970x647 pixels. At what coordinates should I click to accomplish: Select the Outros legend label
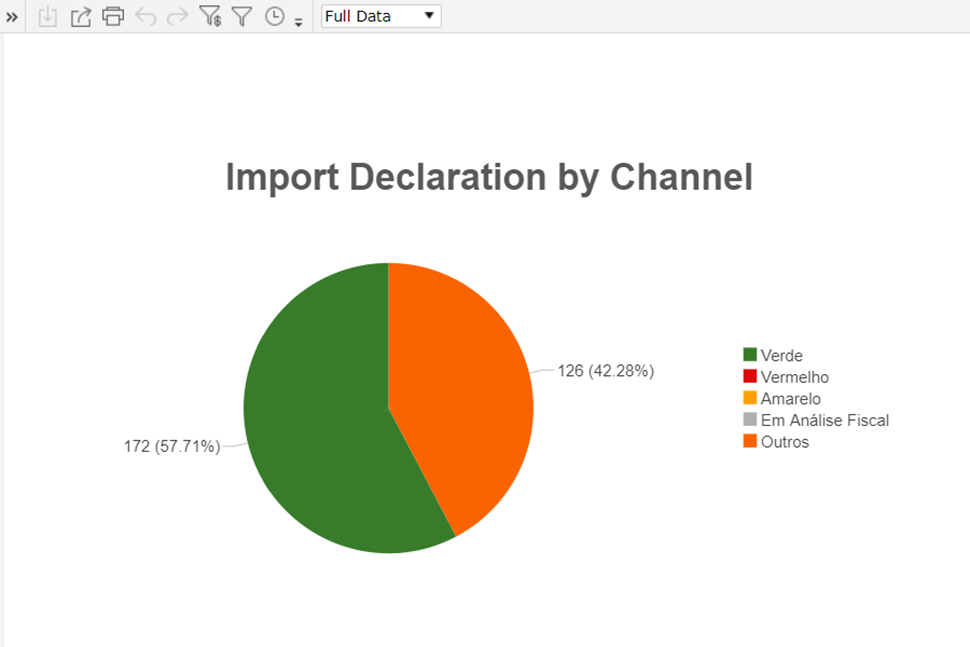[784, 442]
